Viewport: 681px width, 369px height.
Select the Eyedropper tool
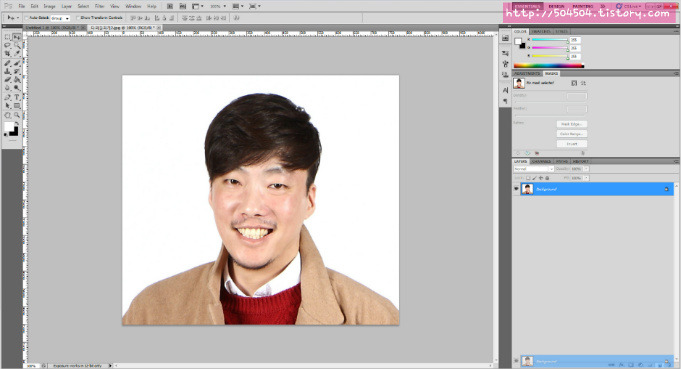click(17, 53)
